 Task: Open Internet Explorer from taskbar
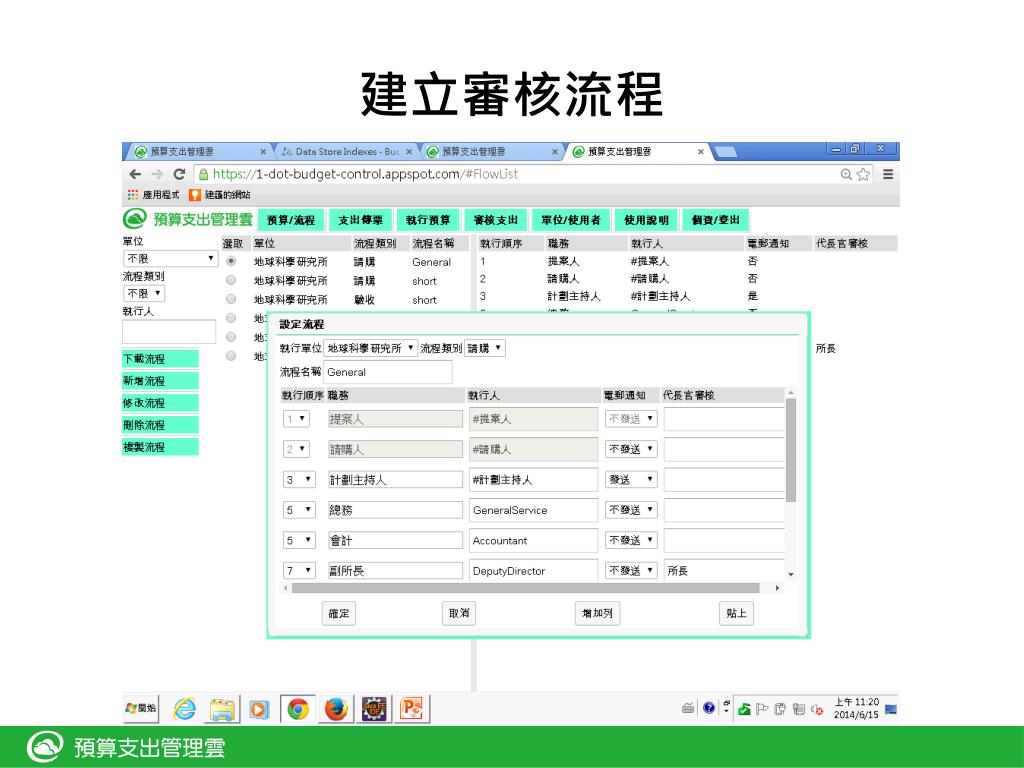[x=185, y=709]
